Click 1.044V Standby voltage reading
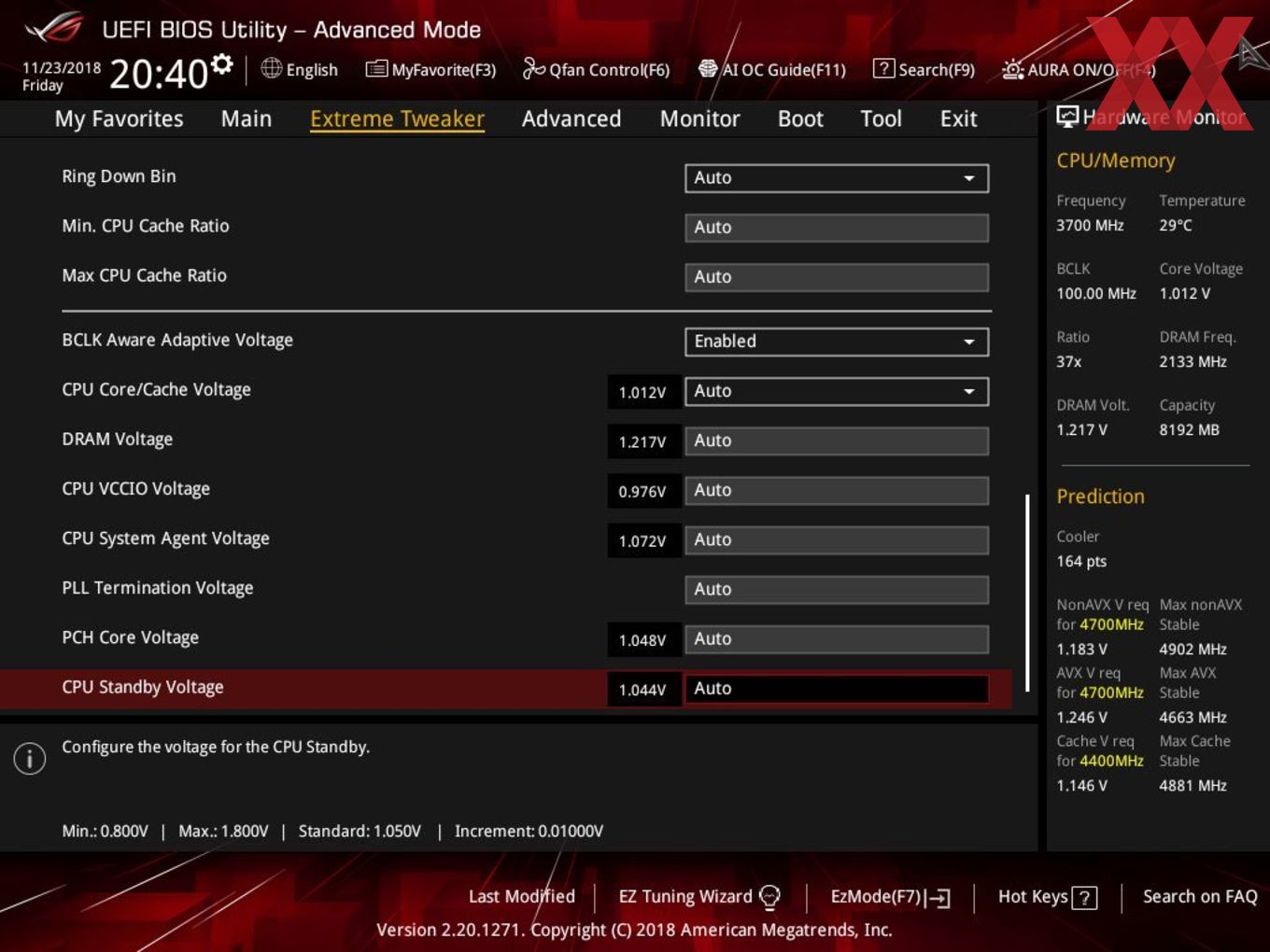Screen dimensions: 1270x952 pyautogui.click(x=642, y=690)
